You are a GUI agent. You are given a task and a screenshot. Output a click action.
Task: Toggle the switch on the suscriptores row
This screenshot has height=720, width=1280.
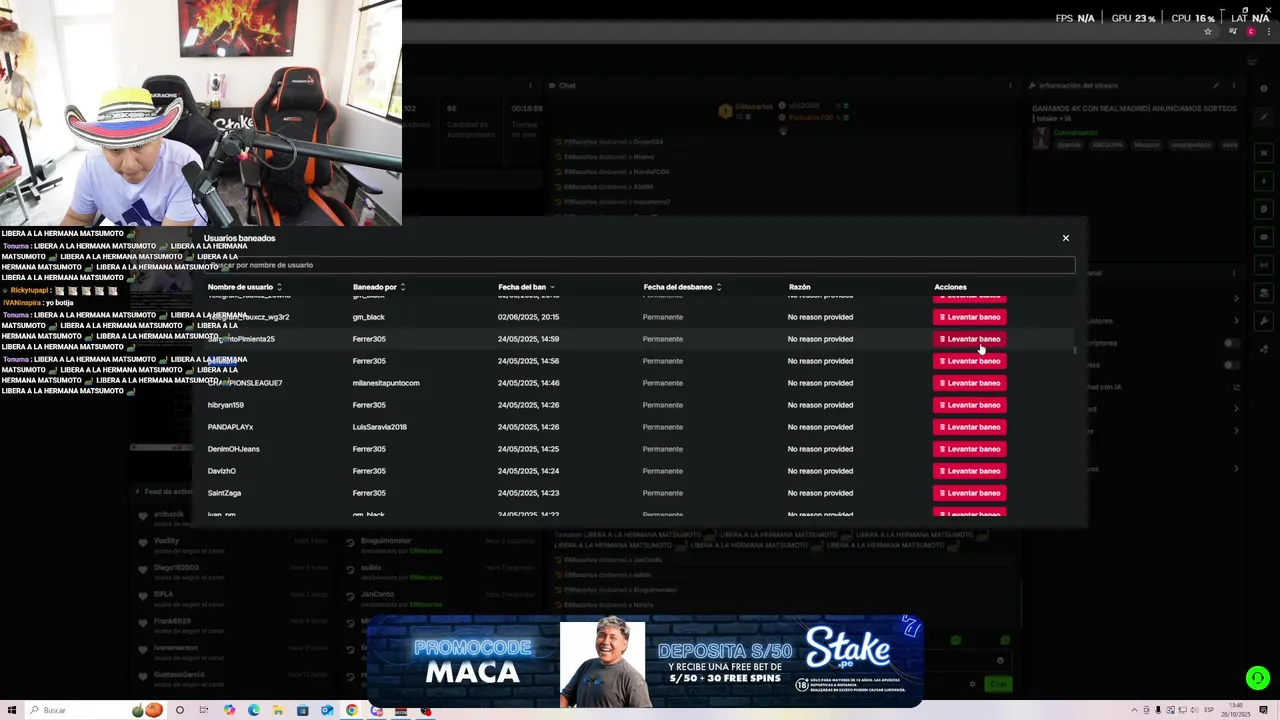coord(1232,343)
